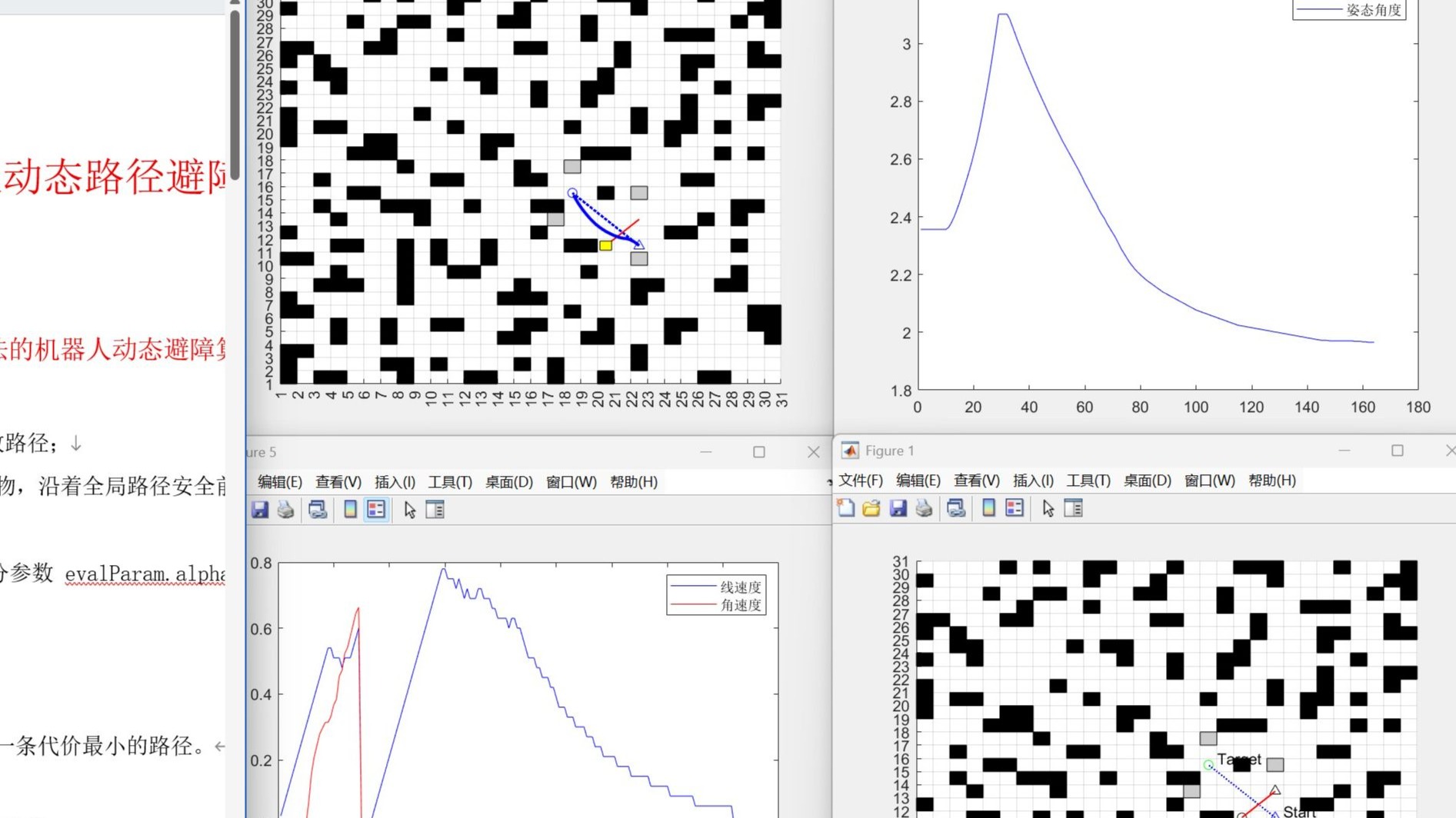The width and height of the screenshot is (1456, 818).
Task: Open the 帮助(H) menu in Figure 1
Action: pyautogui.click(x=1272, y=480)
